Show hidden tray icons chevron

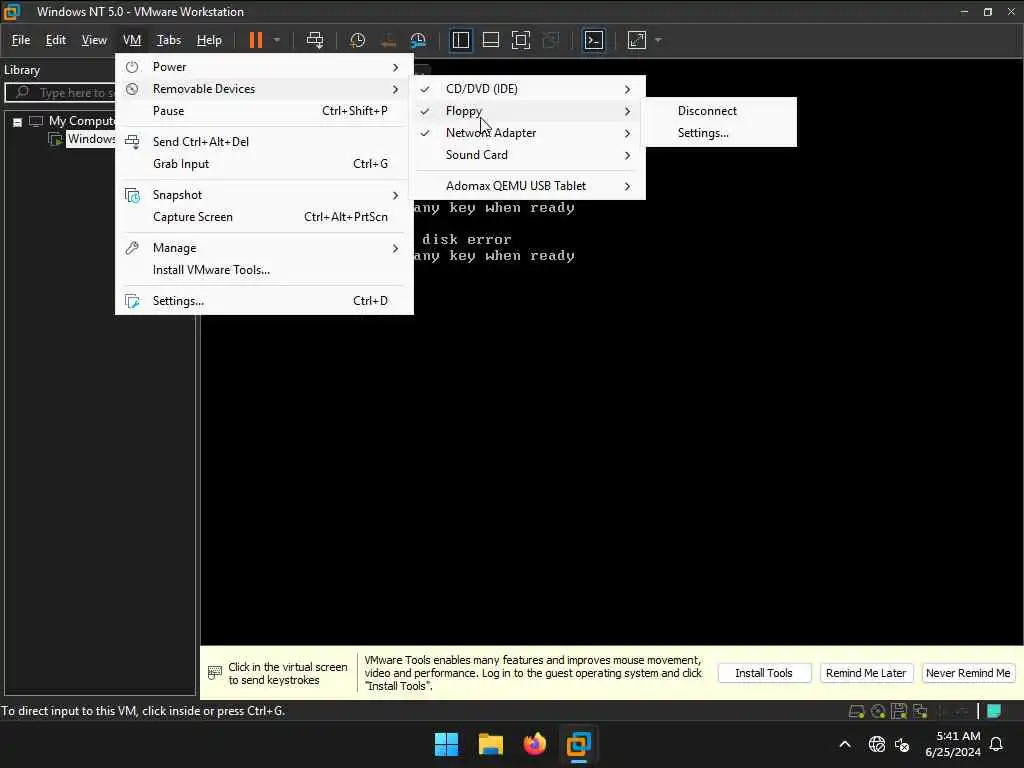point(844,744)
